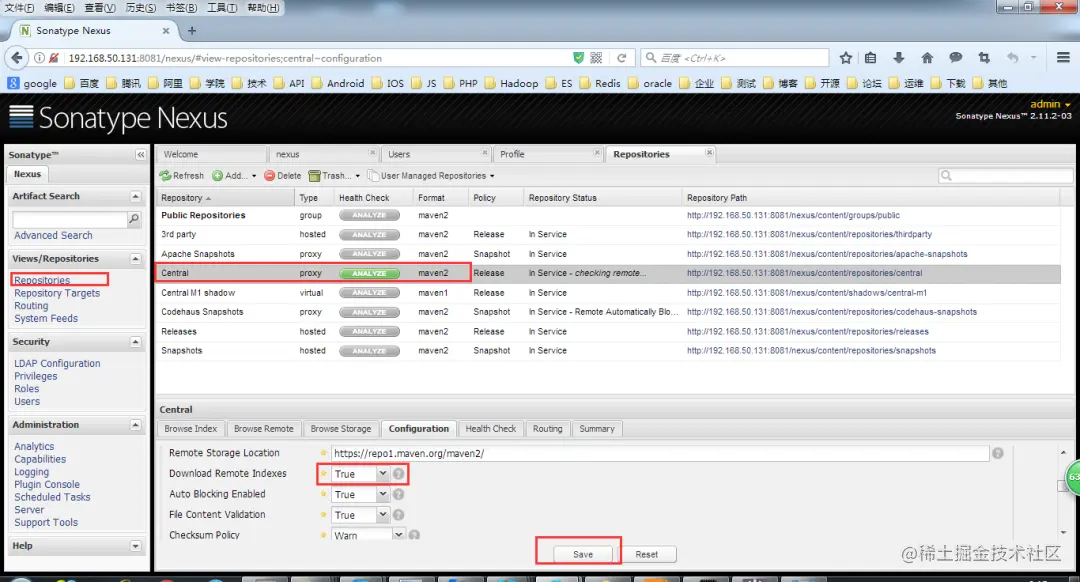1080x582 pixels.
Task: Open the 书签(B) menu
Action: (181, 8)
